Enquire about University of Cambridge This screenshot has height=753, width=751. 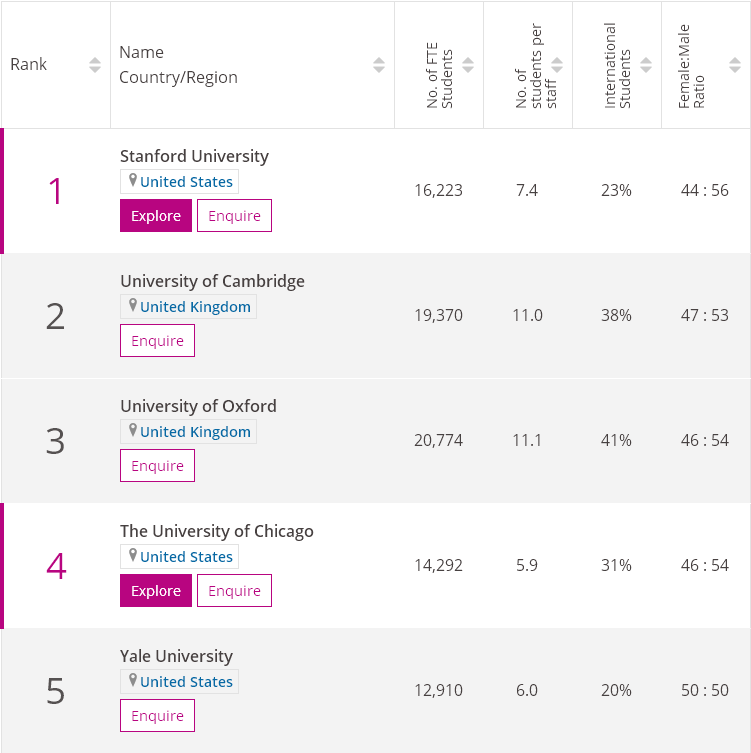[157, 341]
